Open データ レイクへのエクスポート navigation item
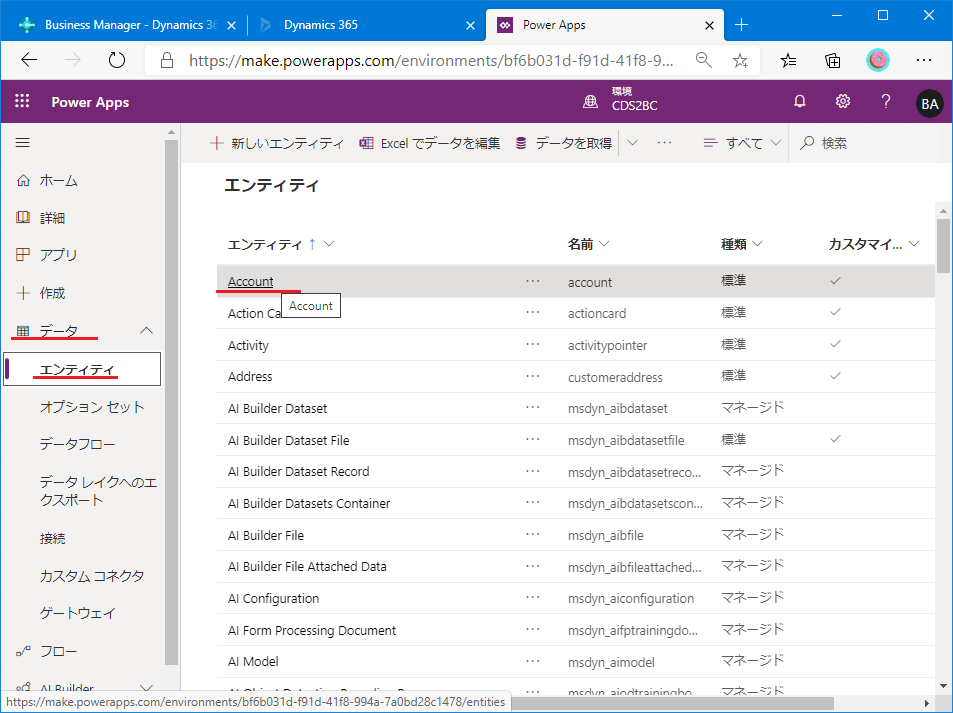The image size is (953, 713). pyautogui.click(x=98, y=491)
